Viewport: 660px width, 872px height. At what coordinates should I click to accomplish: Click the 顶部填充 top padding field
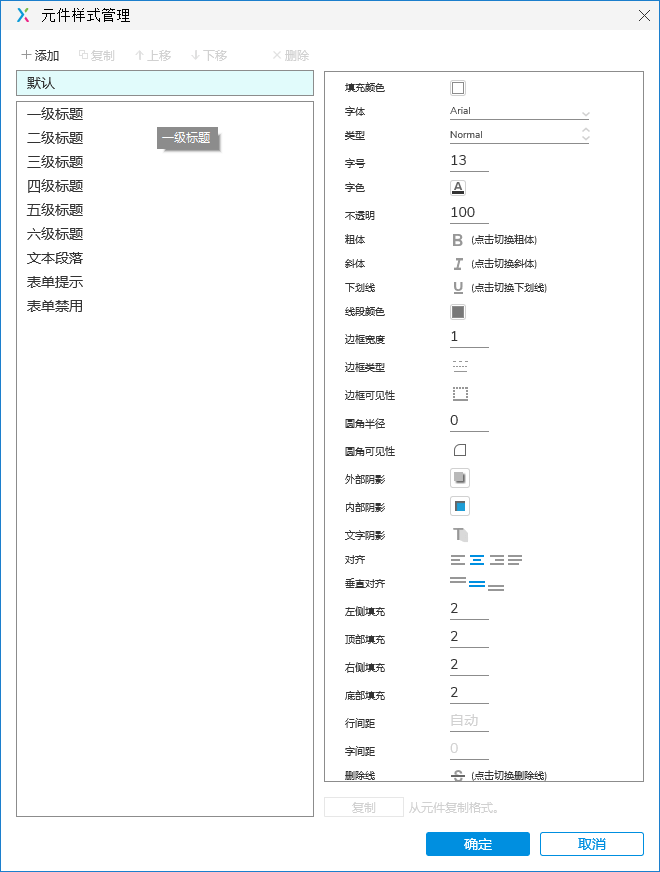point(469,637)
